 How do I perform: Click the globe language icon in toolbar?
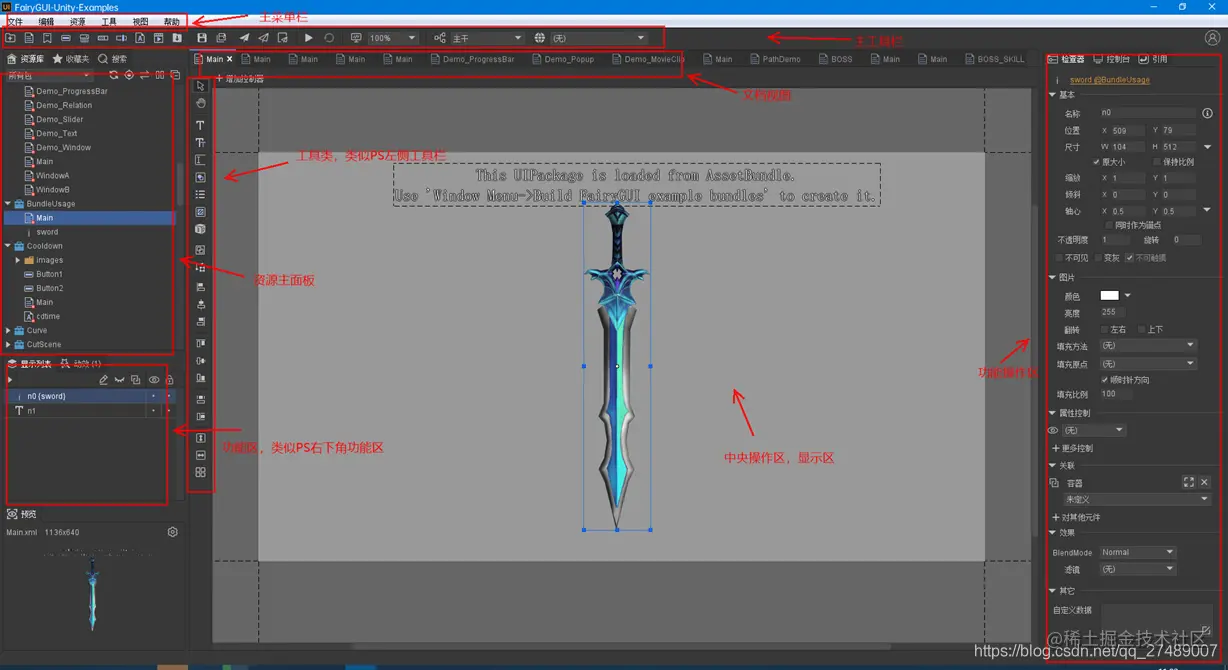coord(540,38)
